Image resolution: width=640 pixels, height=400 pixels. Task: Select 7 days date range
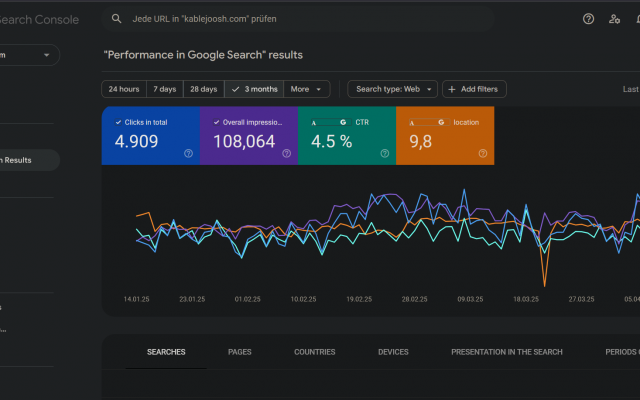click(165, 89)
